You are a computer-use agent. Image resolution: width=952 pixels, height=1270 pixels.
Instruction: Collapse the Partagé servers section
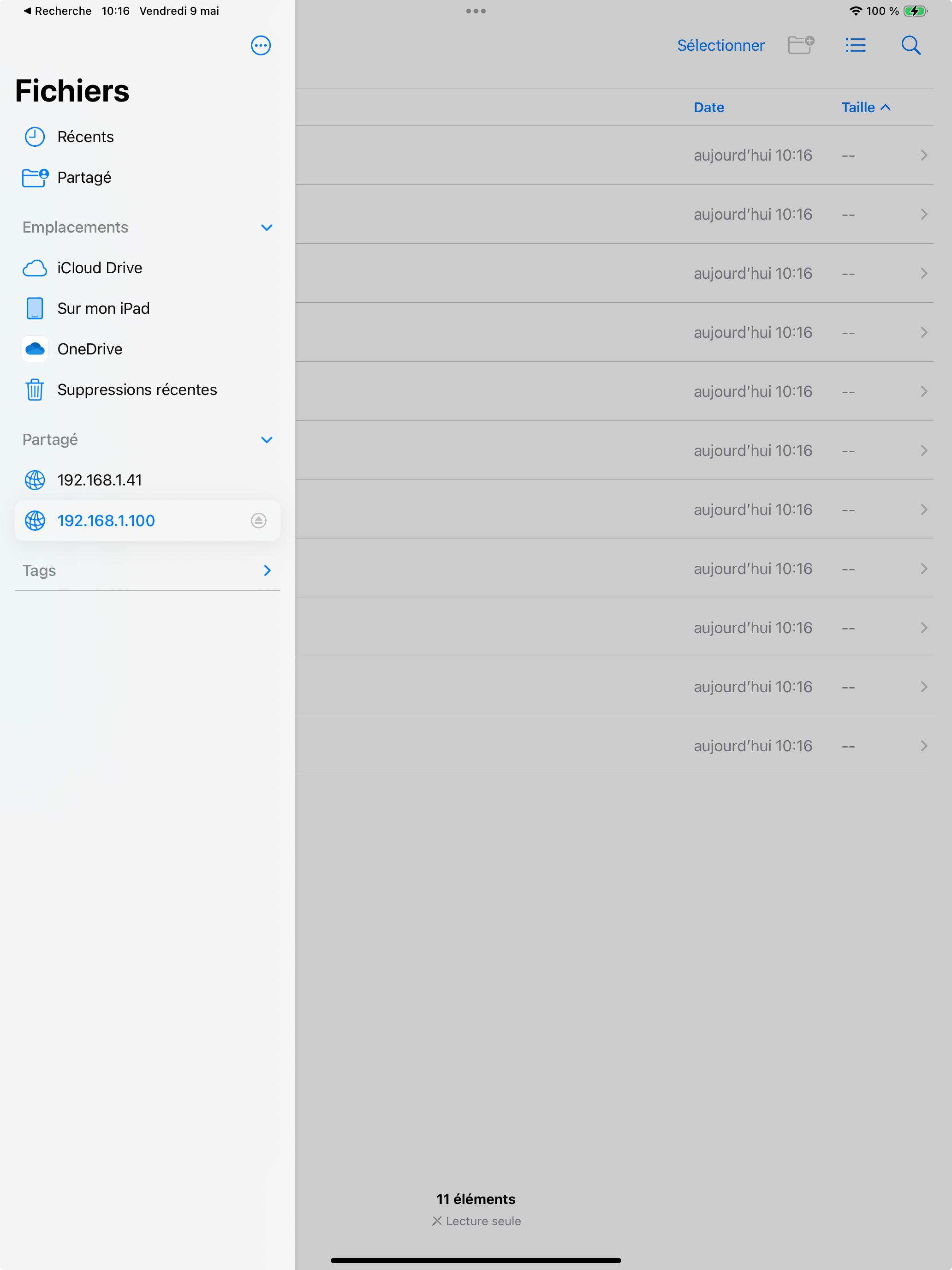point(266,440)
